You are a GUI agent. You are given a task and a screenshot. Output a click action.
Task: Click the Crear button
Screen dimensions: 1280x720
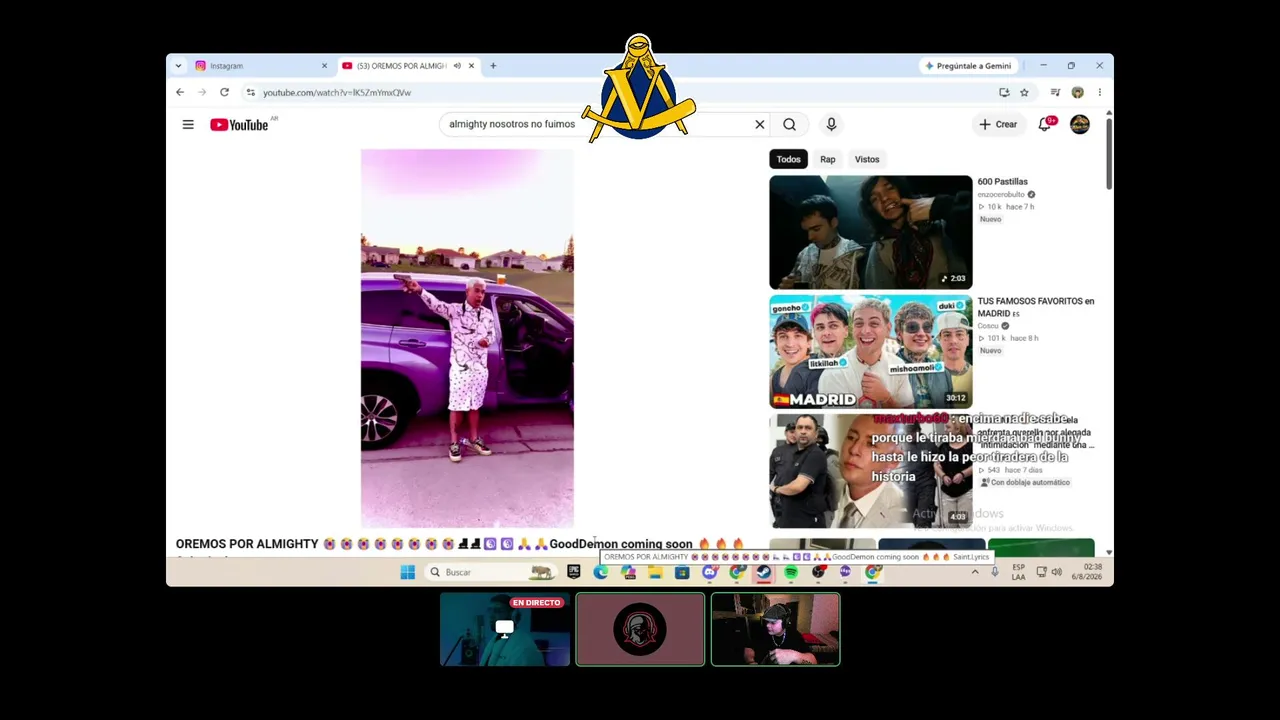(997, 124)
